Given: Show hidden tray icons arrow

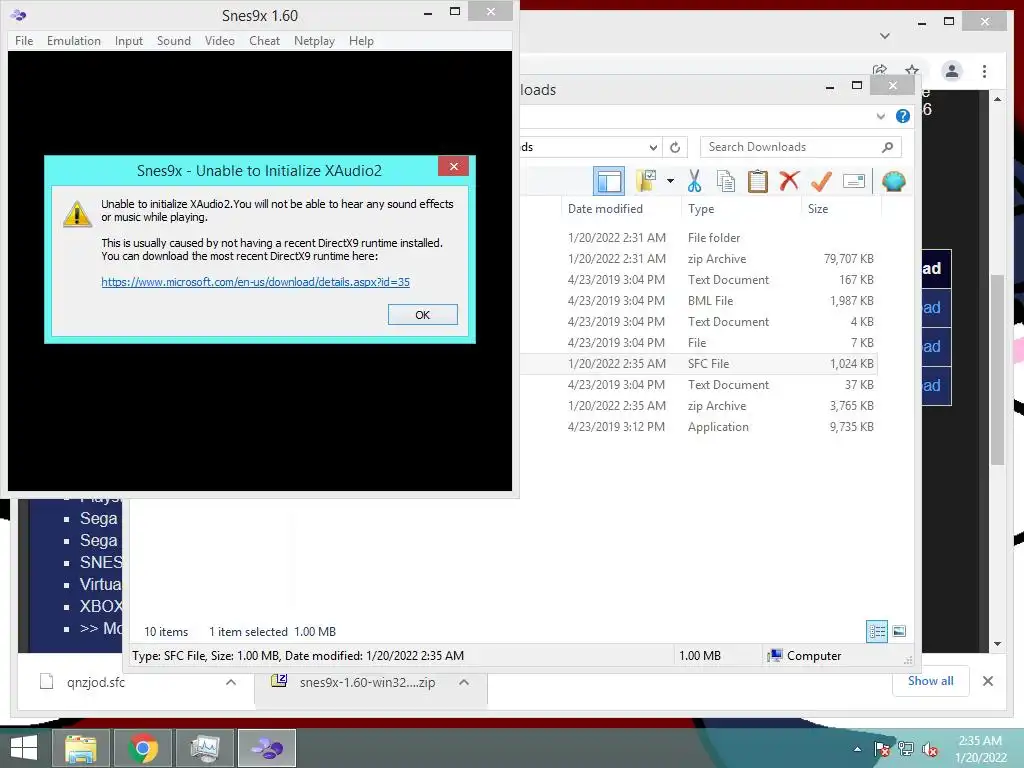Looking at the screenshot, I should pyautogui.click(x=857, y=749).
